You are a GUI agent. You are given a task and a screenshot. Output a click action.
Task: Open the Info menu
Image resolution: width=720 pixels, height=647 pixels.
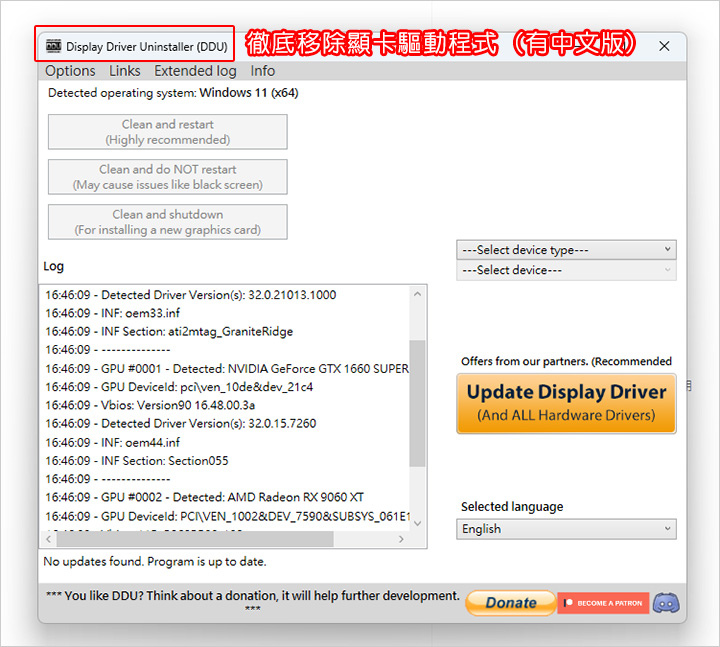click(x=263, y=71)
